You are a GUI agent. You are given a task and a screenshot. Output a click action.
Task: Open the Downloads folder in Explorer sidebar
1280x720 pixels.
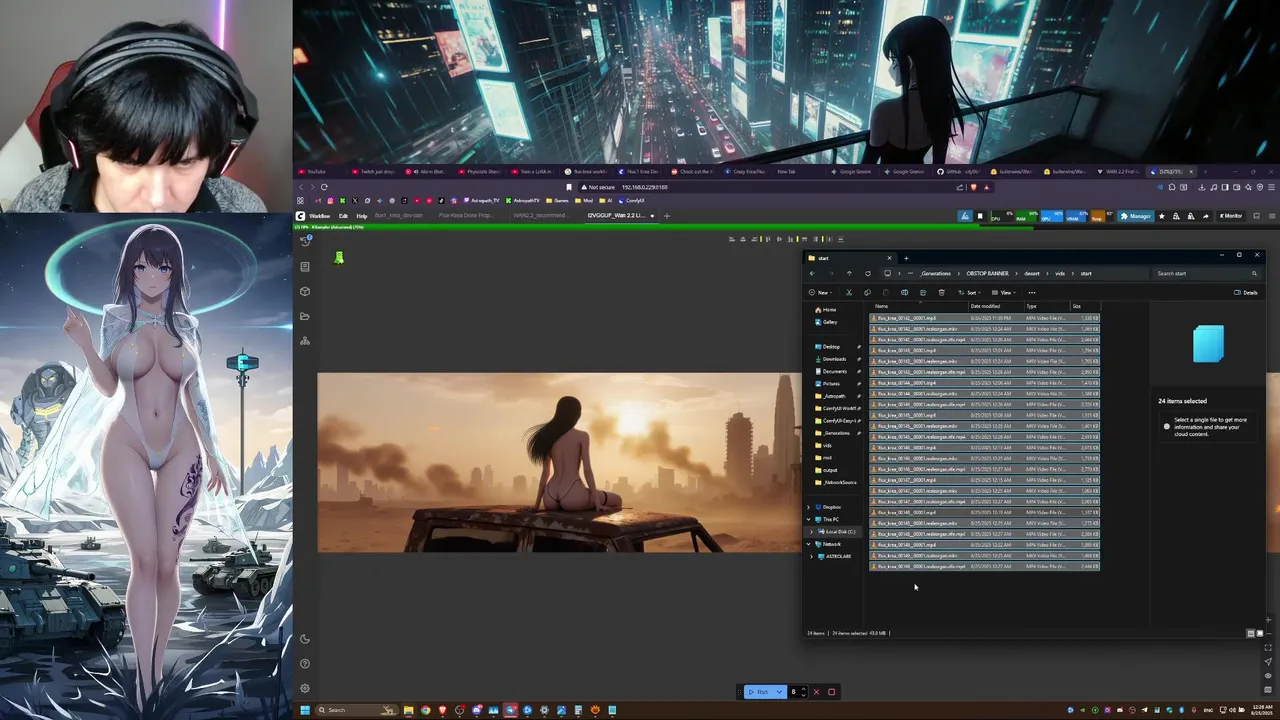pyautogui.click(x=834, y=359)
